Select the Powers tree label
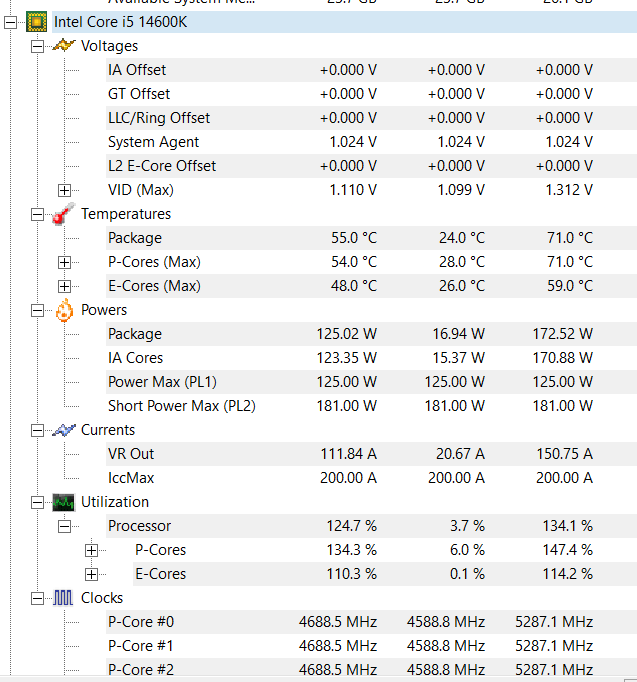The height and width of the screenshot is (682, 637). [104, 310]
